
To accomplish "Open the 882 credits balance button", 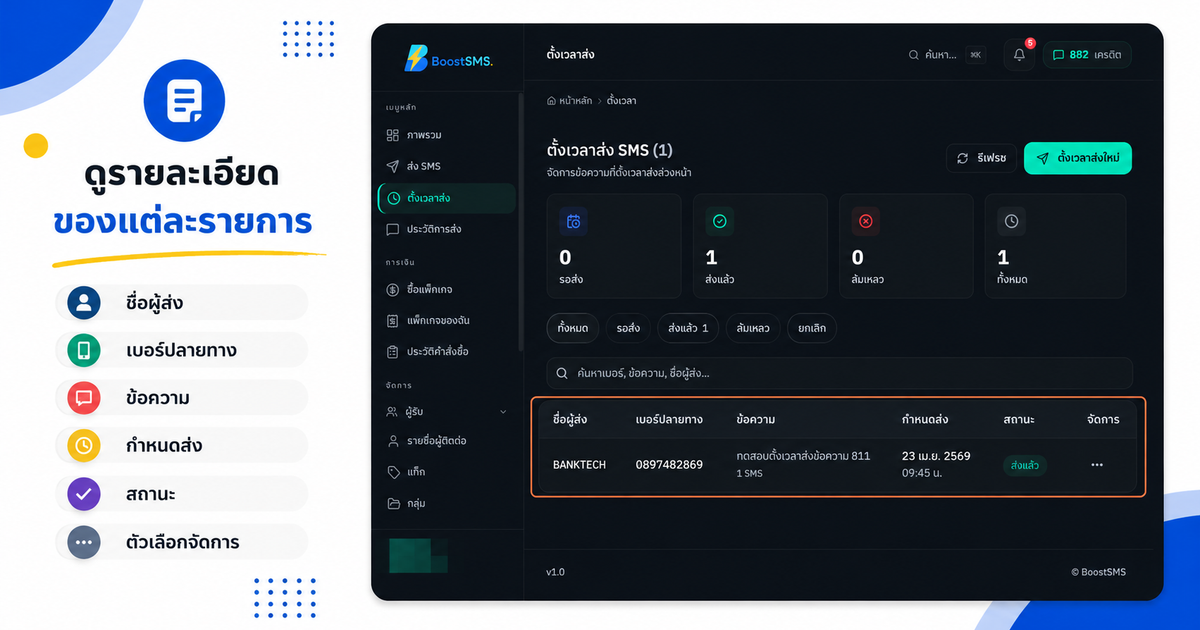I will click(x=1087, y=55).
